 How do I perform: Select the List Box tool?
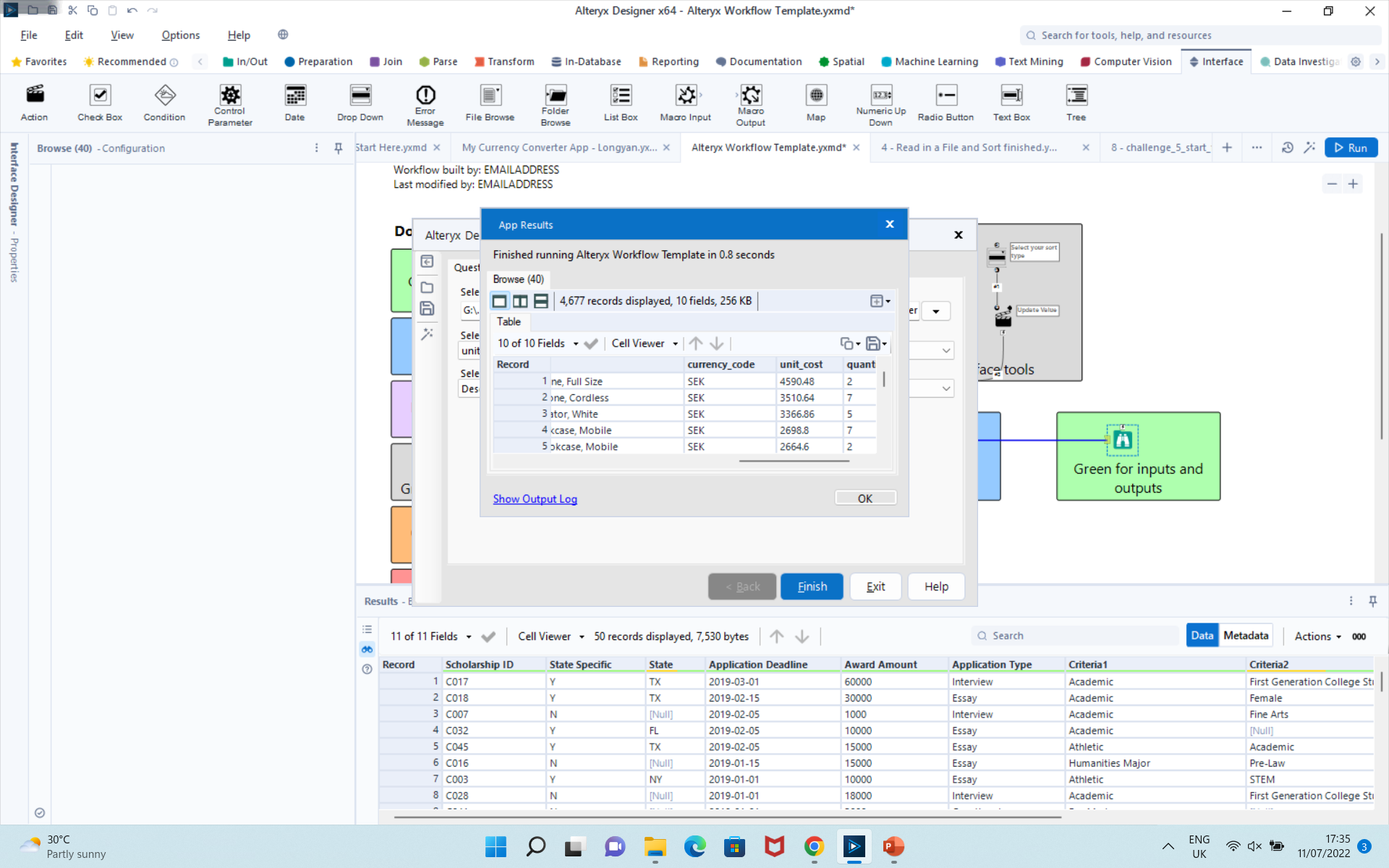pos(621,102)
